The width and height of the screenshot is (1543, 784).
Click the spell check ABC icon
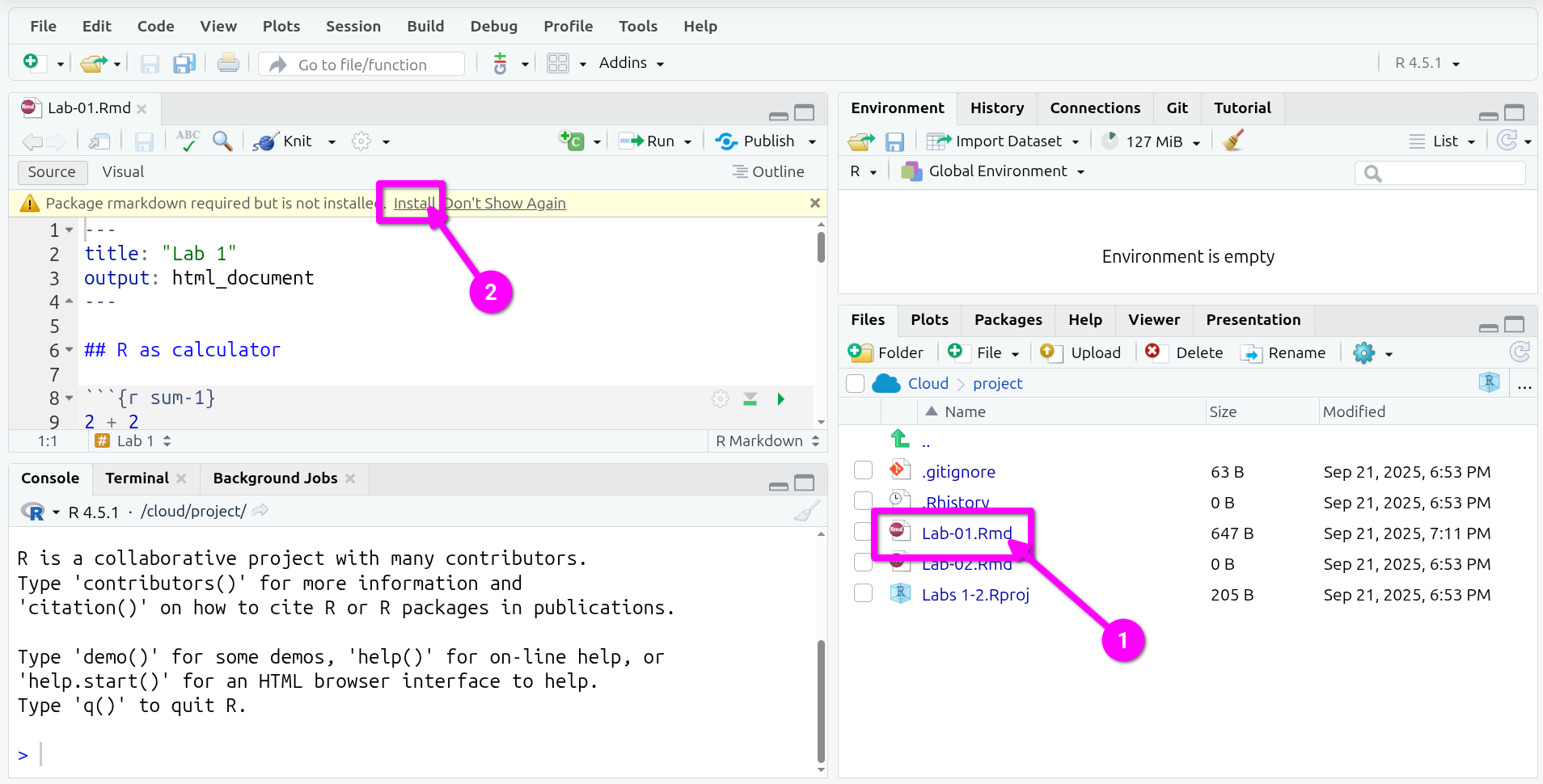click(x=188, y=141)
